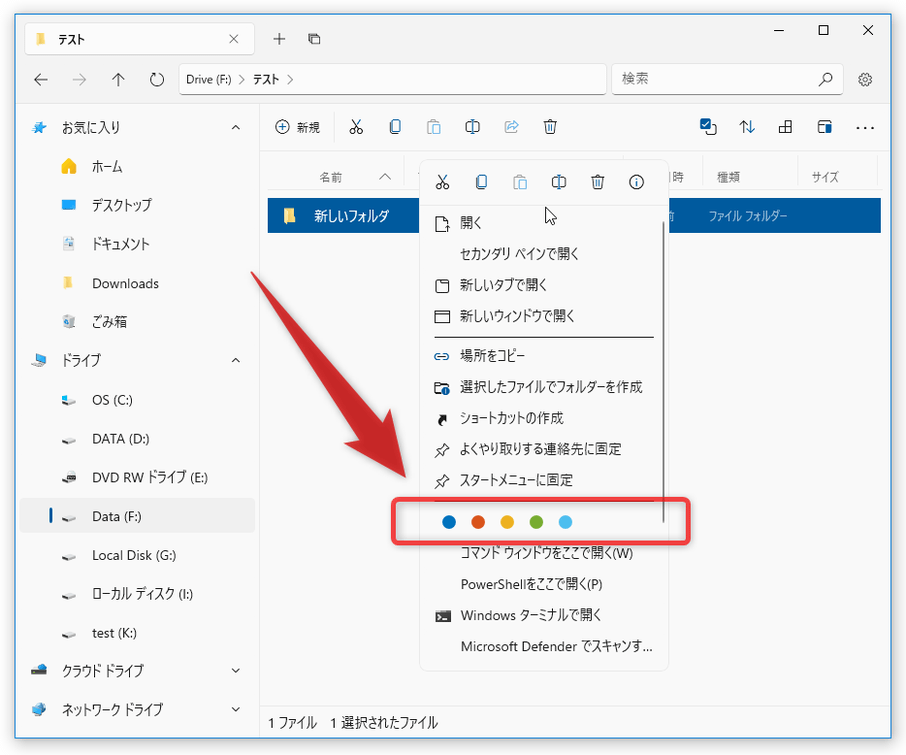The image size is (906, 755).
Task: Open the sort options icon in the toolbar
Action: click(x=747, y=127)
